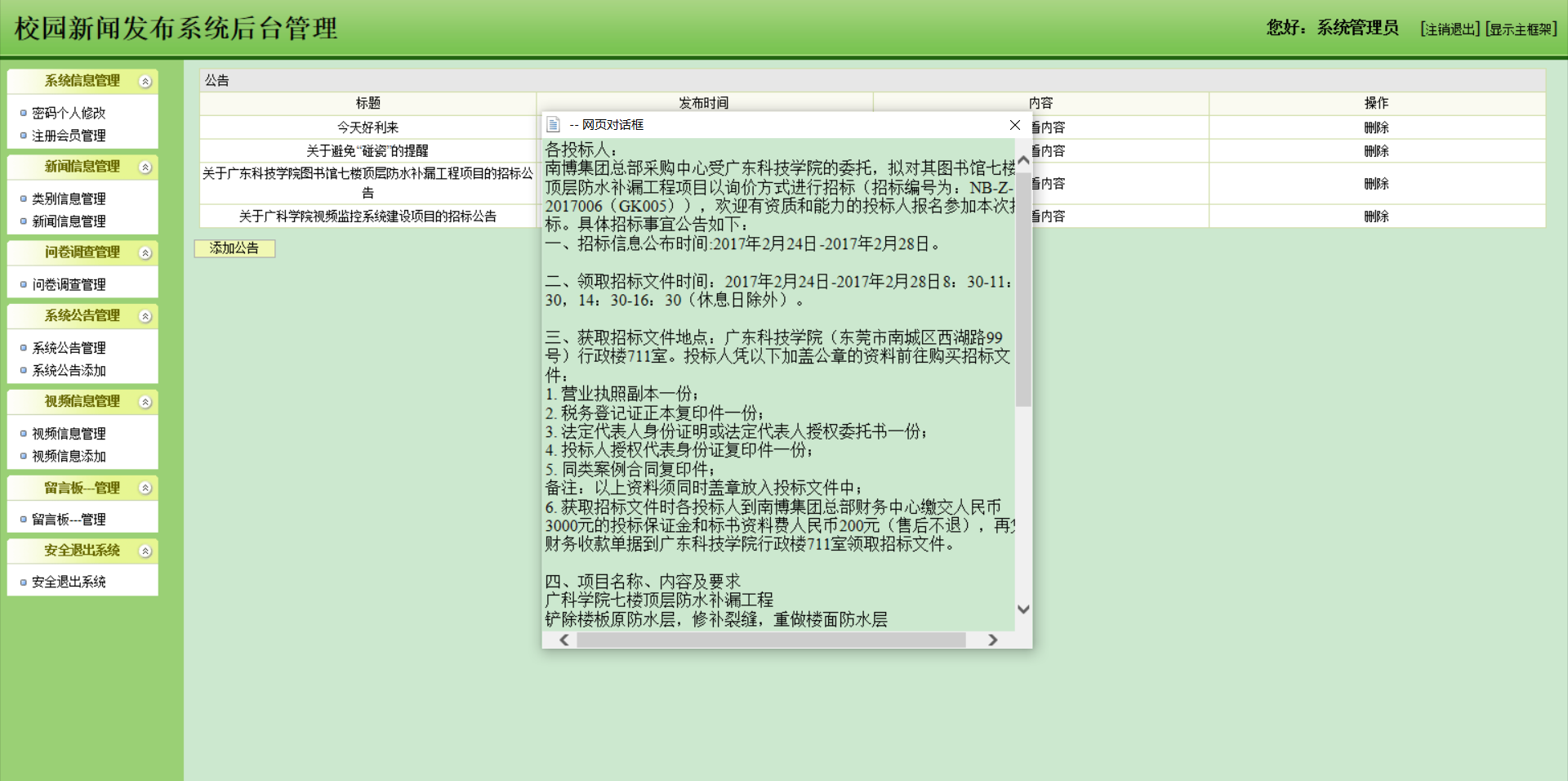1568x781 pixels.
Task: Delete the 今天好利来 announcement
Action: coord(1376,127)
